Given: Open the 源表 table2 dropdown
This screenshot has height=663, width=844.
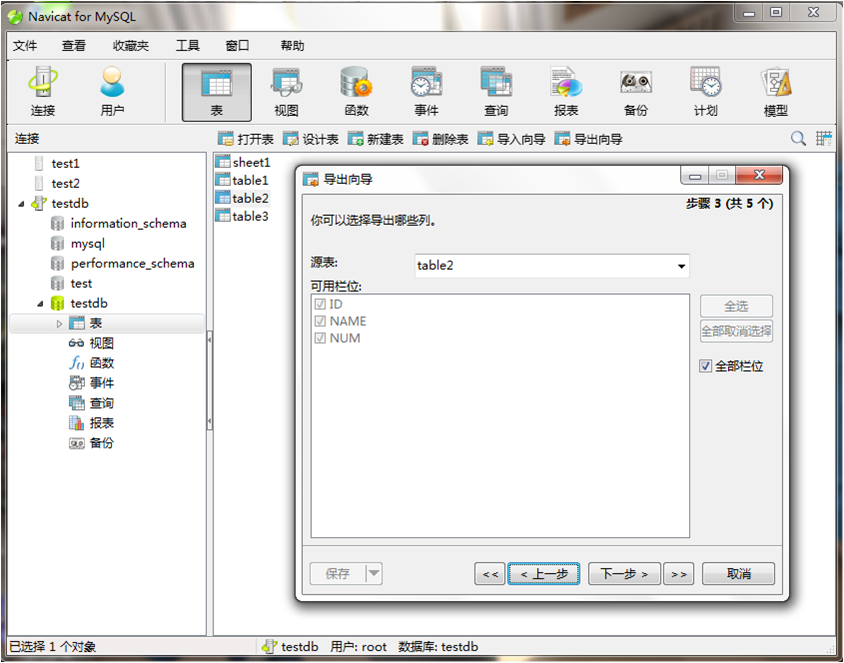Looking at the screenshot, I should tap(682, 266).
